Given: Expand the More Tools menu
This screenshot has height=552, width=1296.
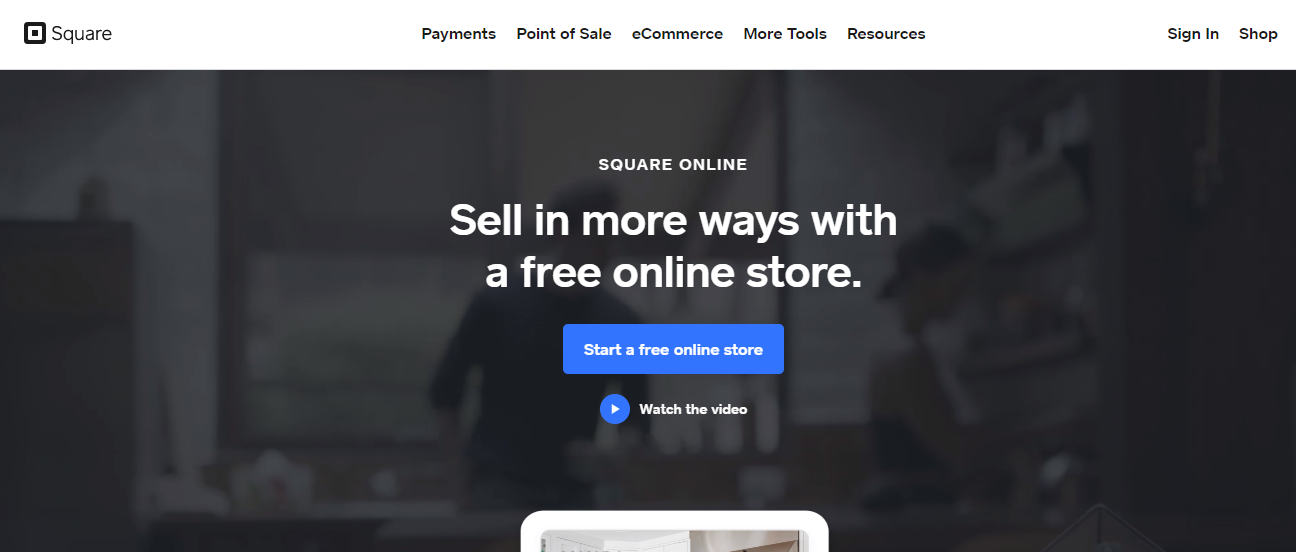Looking at the screenshot, I should tap(785, 34).
